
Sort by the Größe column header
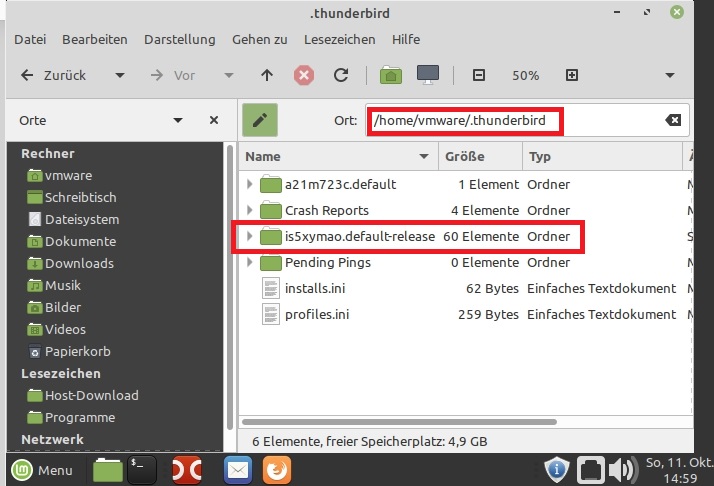click(480, 157)
